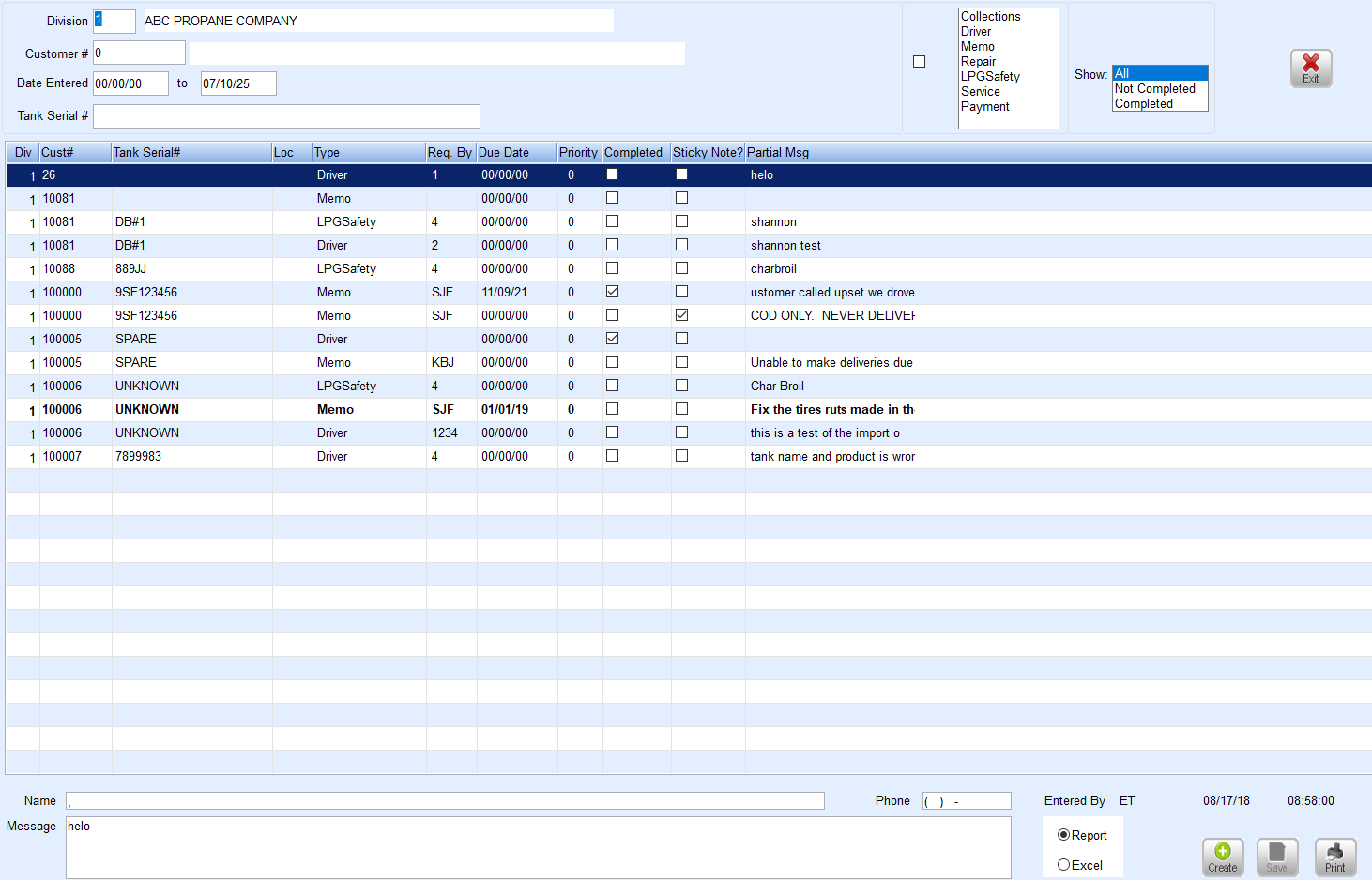Check Completed on the charbroil row

[612, 268]
